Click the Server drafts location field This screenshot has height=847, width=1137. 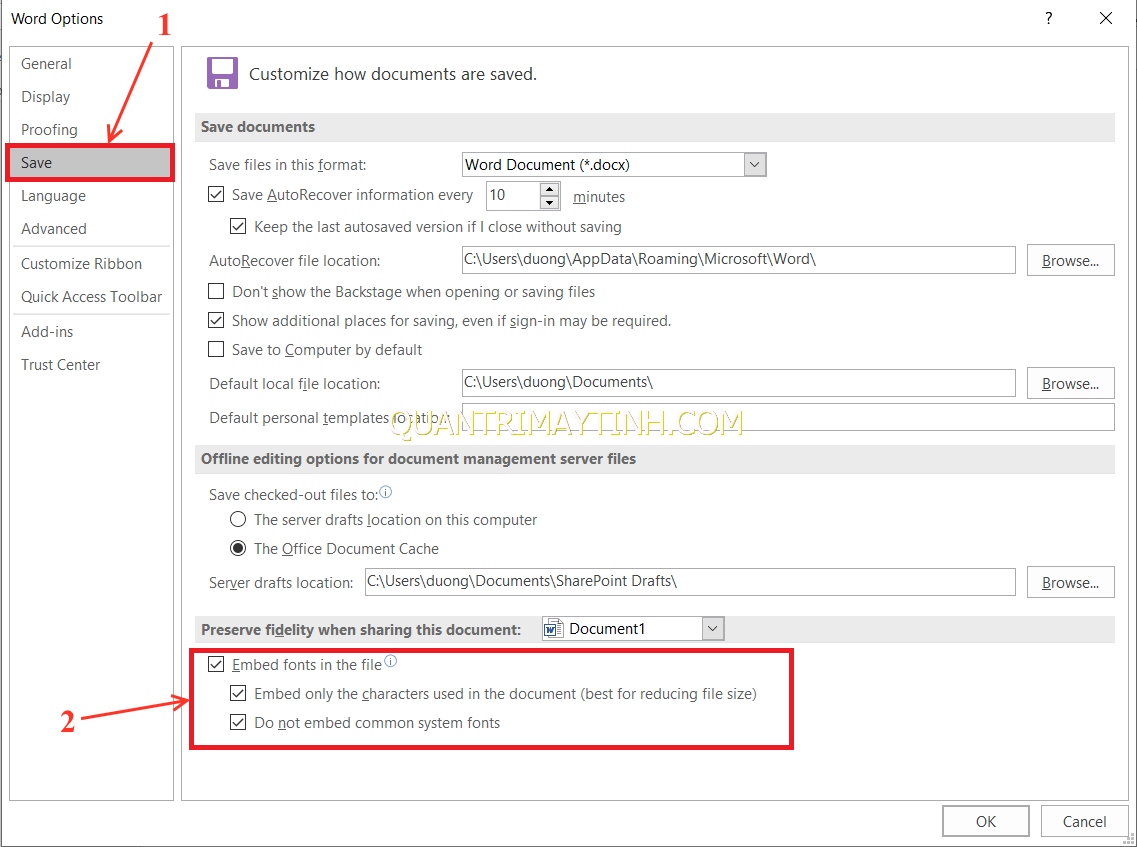(x=690, y=582)
